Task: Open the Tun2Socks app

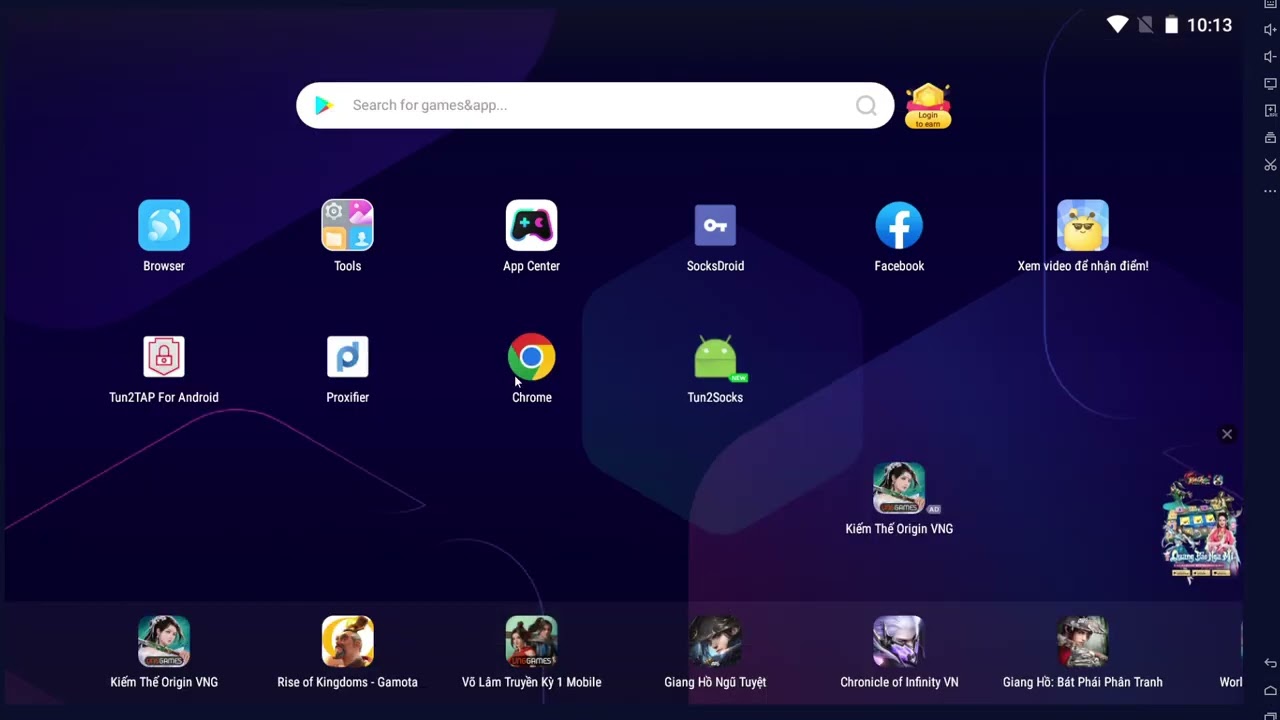Action: click(x=715, y=357)
